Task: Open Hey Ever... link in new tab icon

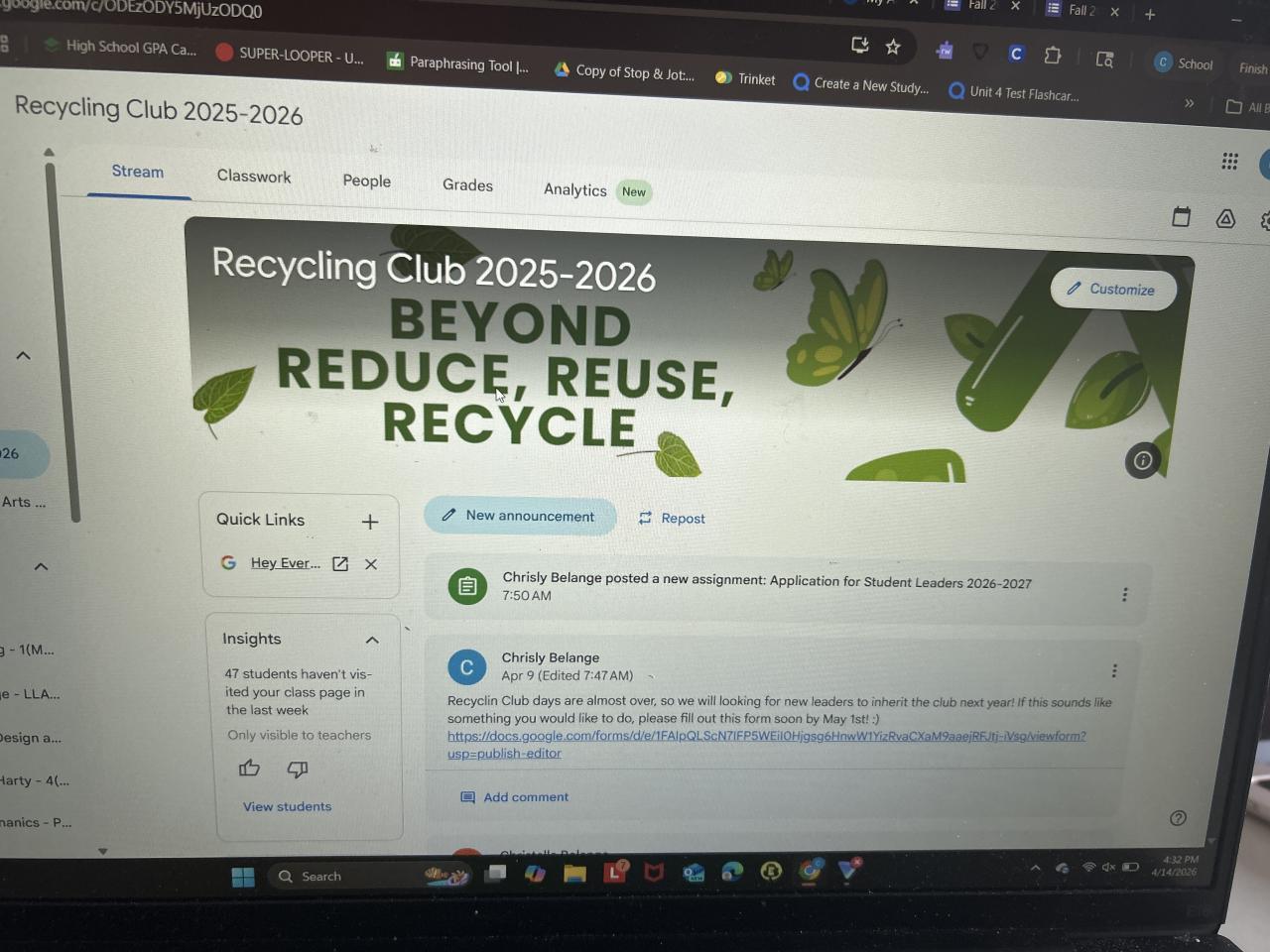Action: tap(340, 563)
